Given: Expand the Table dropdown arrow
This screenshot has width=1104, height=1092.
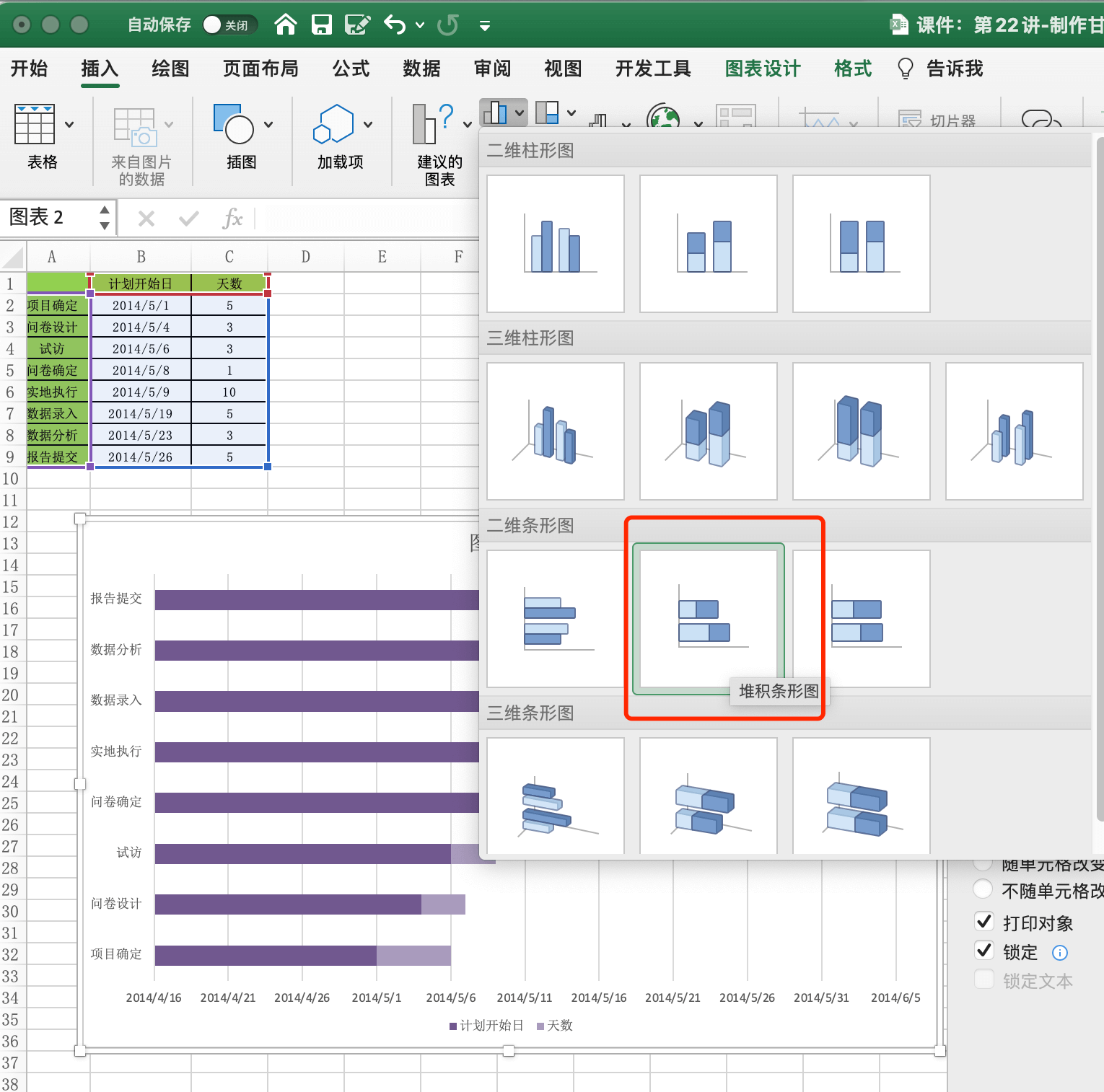Looking at the screenshot, I should pyautogui.click(x=69, y=124).
